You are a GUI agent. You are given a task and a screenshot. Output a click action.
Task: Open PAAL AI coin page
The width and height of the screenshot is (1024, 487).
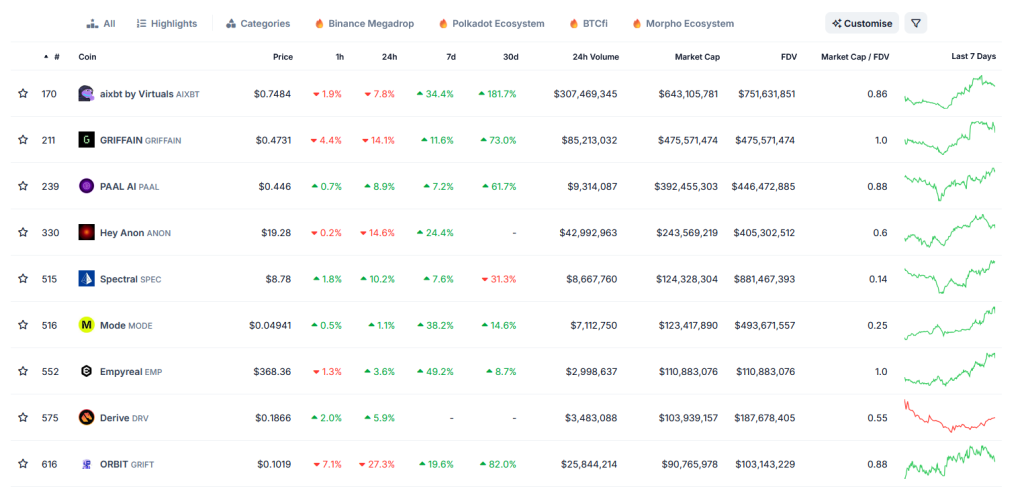pos(129,187)
